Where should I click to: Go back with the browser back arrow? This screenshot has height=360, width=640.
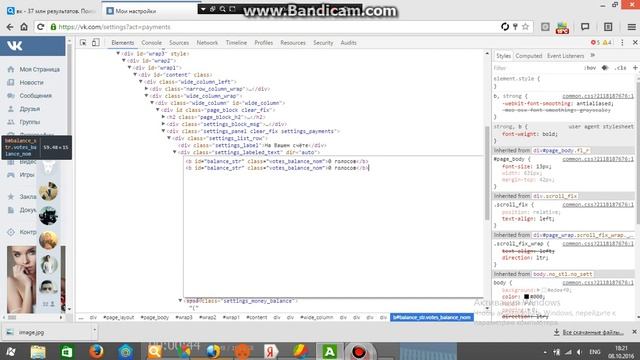(10, 27)
